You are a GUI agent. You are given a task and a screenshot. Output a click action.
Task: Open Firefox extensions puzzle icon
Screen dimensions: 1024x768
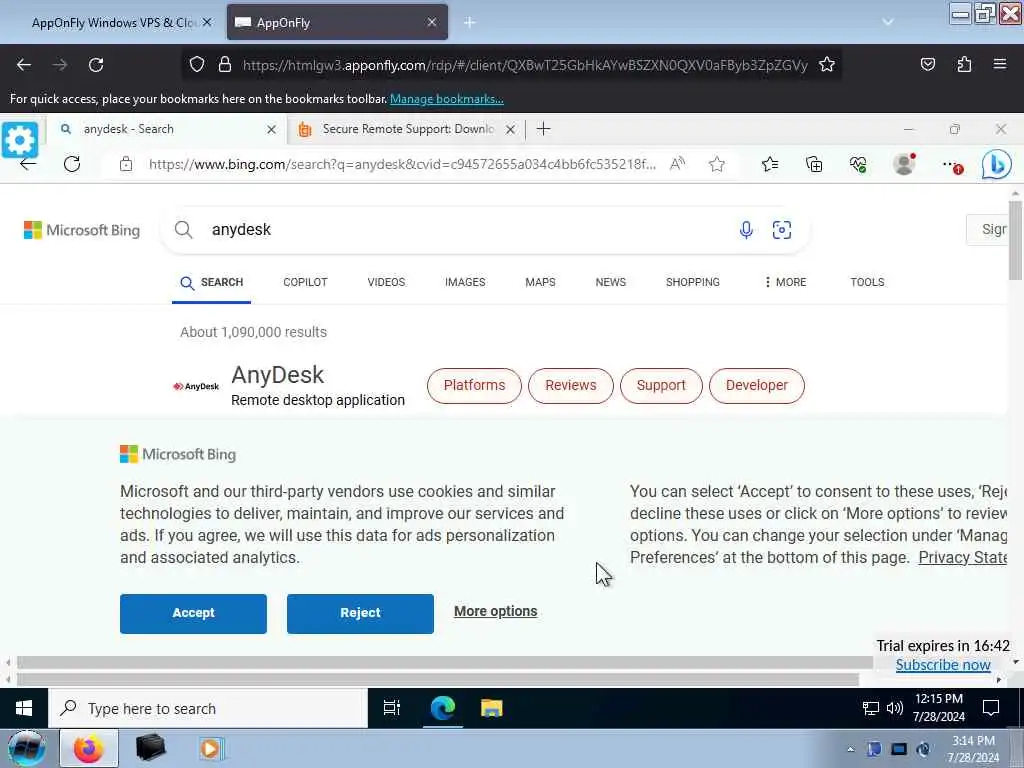pyautogui.click(x=964, y=65)
